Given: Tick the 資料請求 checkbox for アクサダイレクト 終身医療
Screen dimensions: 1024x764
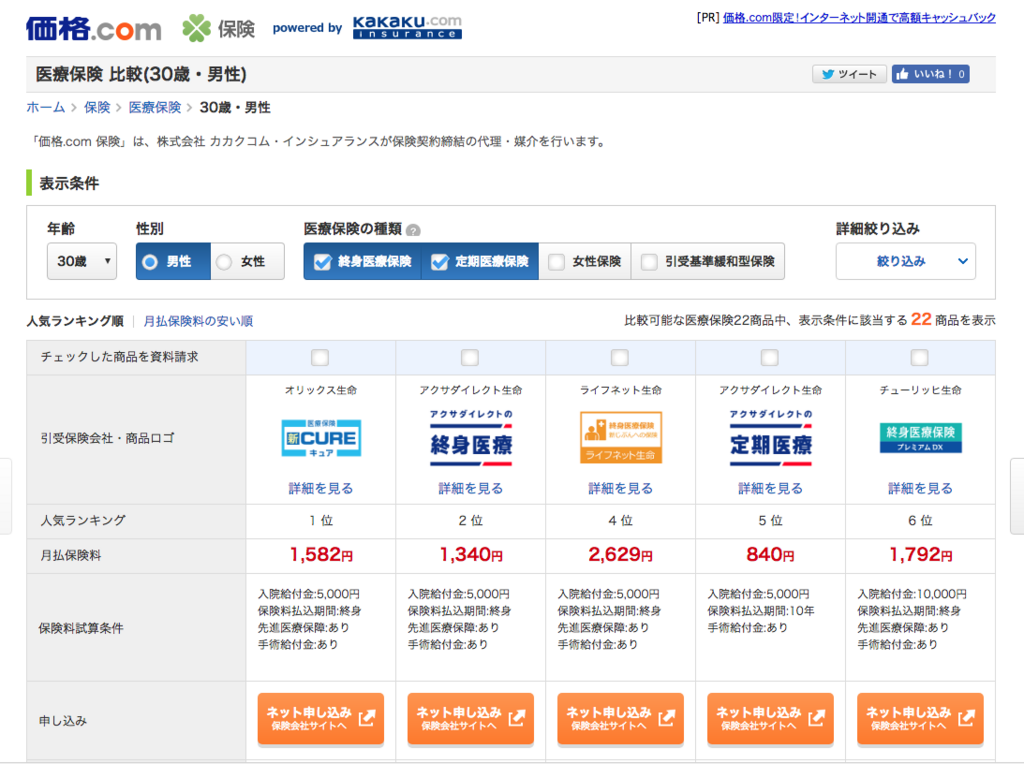Looking at the screenshot, I should pos(470,357).
